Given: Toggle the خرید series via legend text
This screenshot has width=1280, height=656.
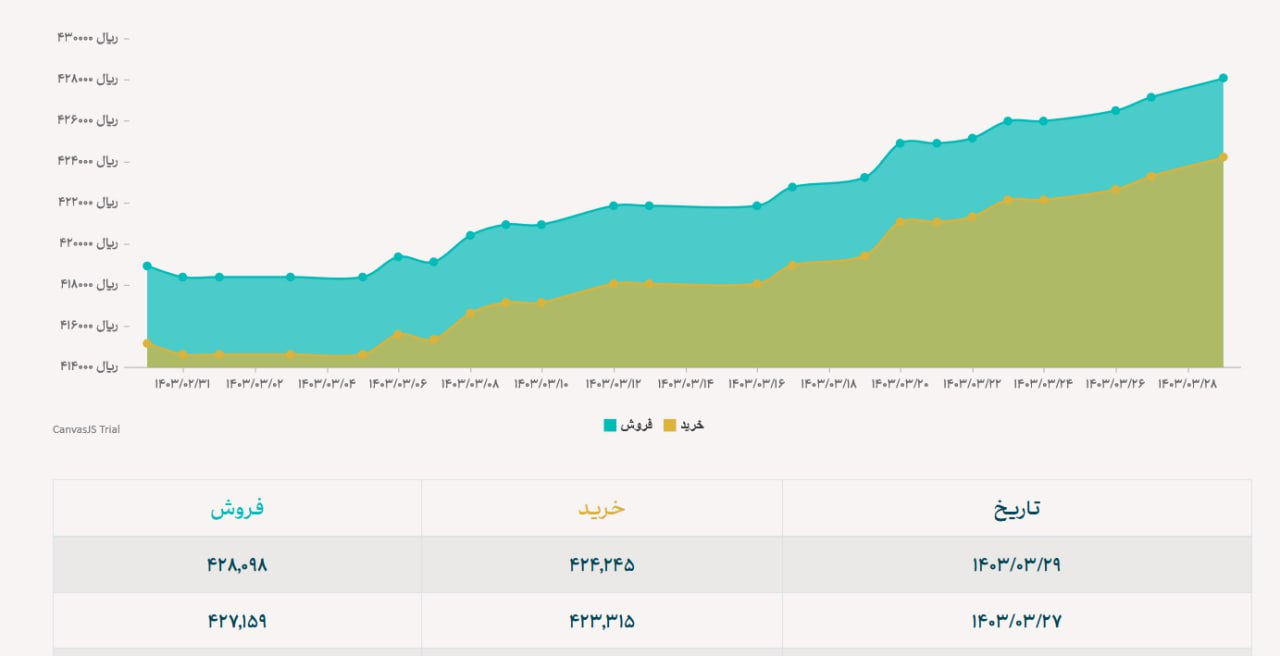Looking at the screenshot, I should (x=692, y=425).
